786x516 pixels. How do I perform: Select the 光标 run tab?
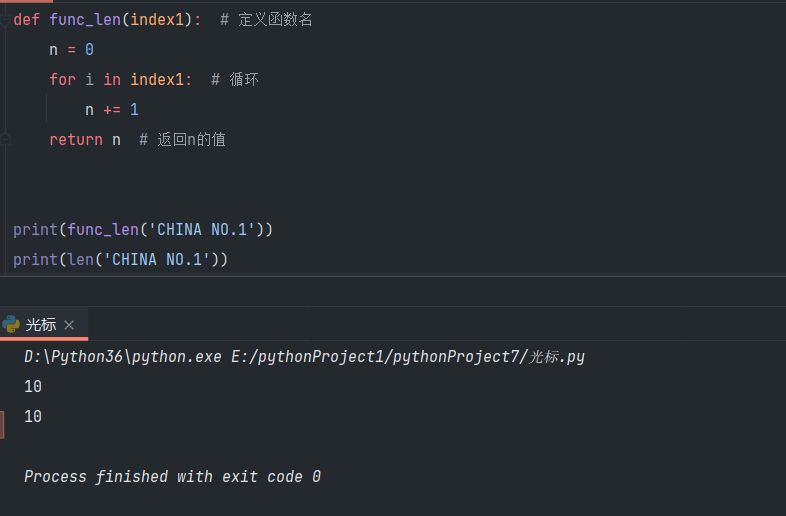point(41,325)
